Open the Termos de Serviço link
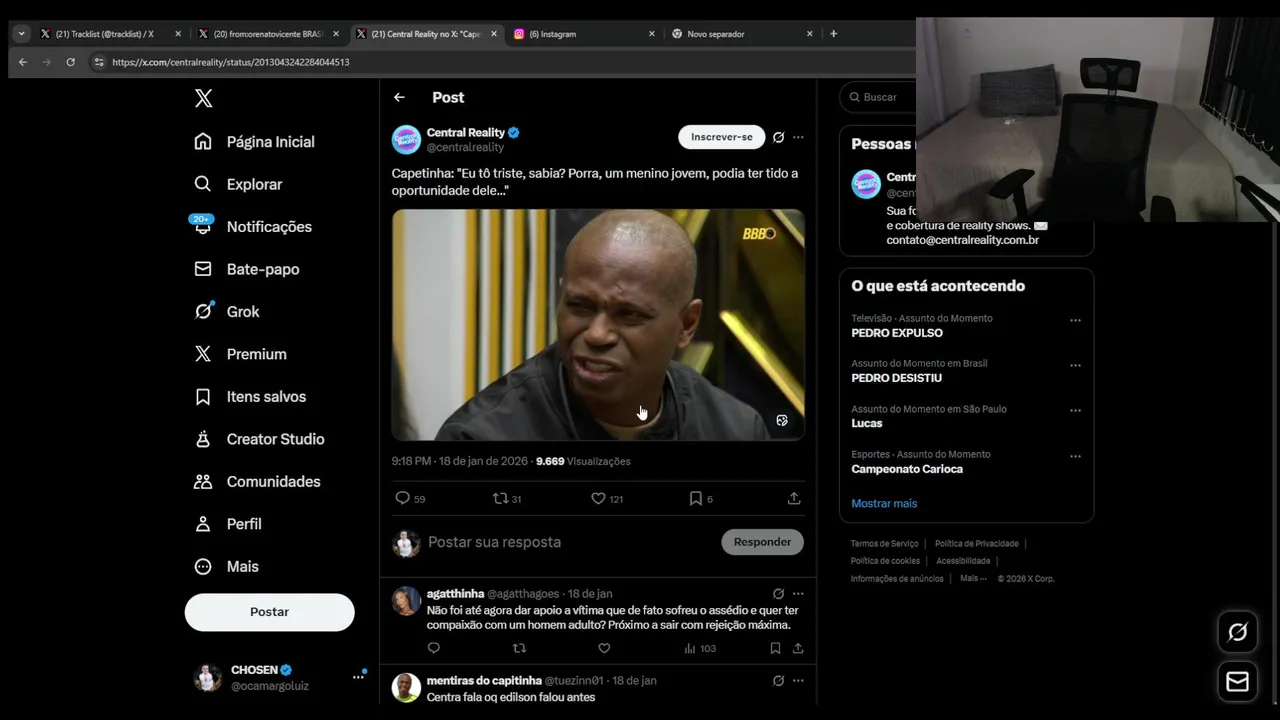Image resolution: width=1280 pixels, height=720 pixels. click(884, 544)
